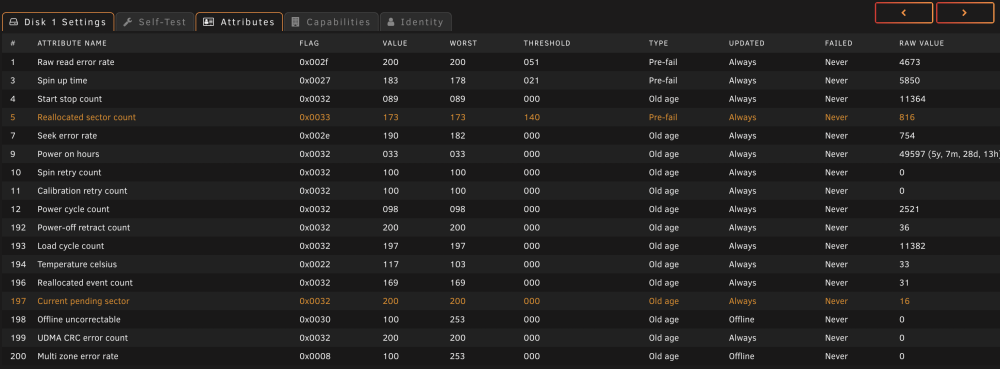Click the Raw Value column header
The width and height of the screenshot is (1000, 369).
(922, 43)
